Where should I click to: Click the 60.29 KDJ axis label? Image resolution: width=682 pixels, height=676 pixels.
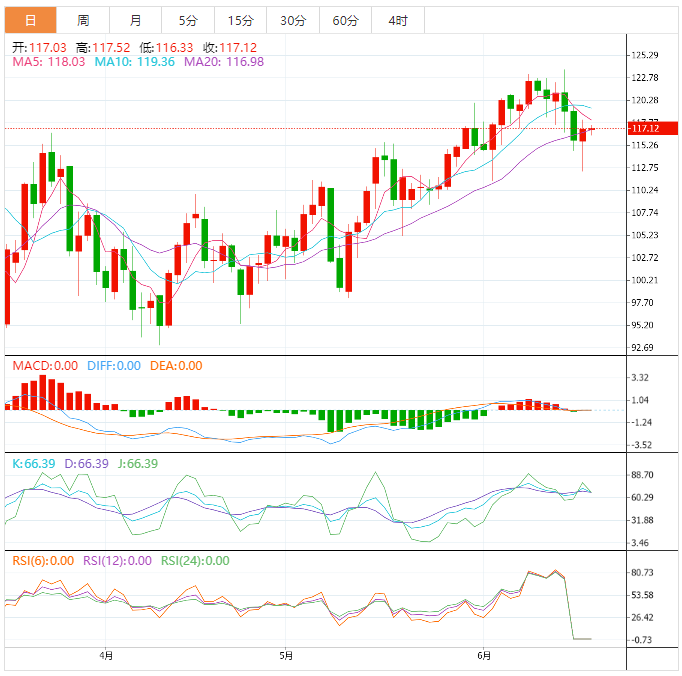click(x=642, y=498)
